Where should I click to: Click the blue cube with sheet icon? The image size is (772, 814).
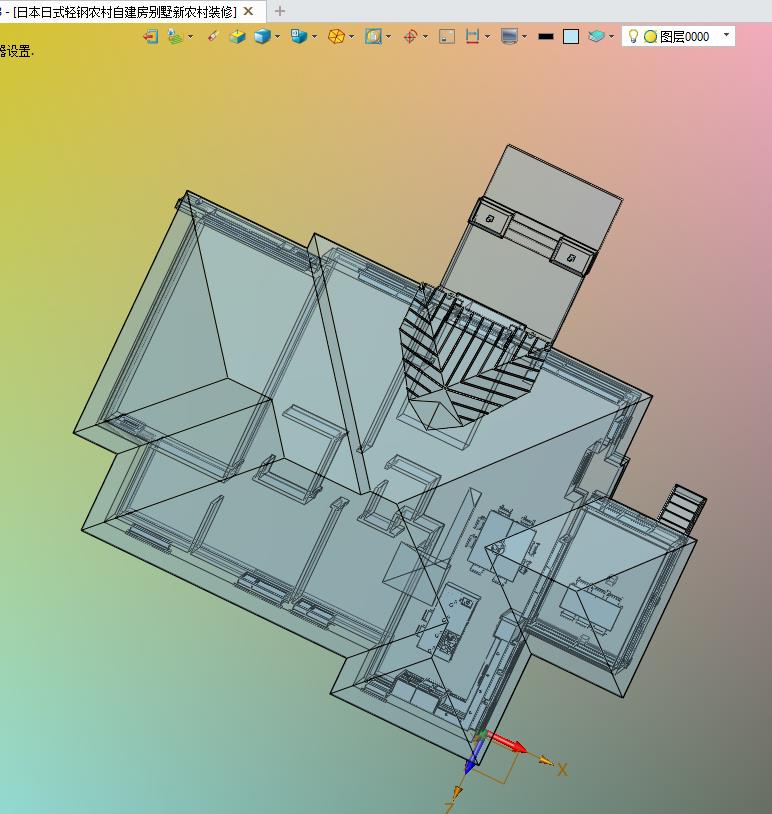299,36
